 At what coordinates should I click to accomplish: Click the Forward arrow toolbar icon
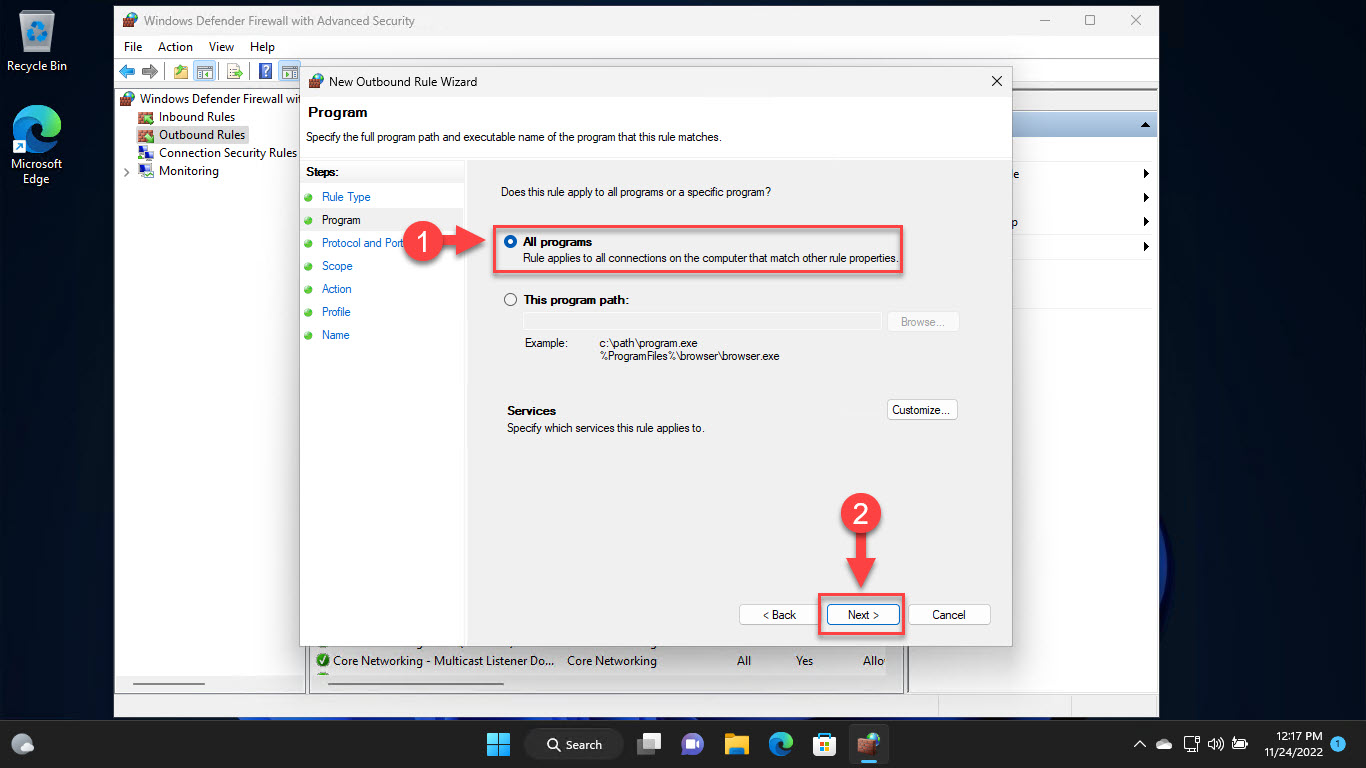(x=149, y=71)
